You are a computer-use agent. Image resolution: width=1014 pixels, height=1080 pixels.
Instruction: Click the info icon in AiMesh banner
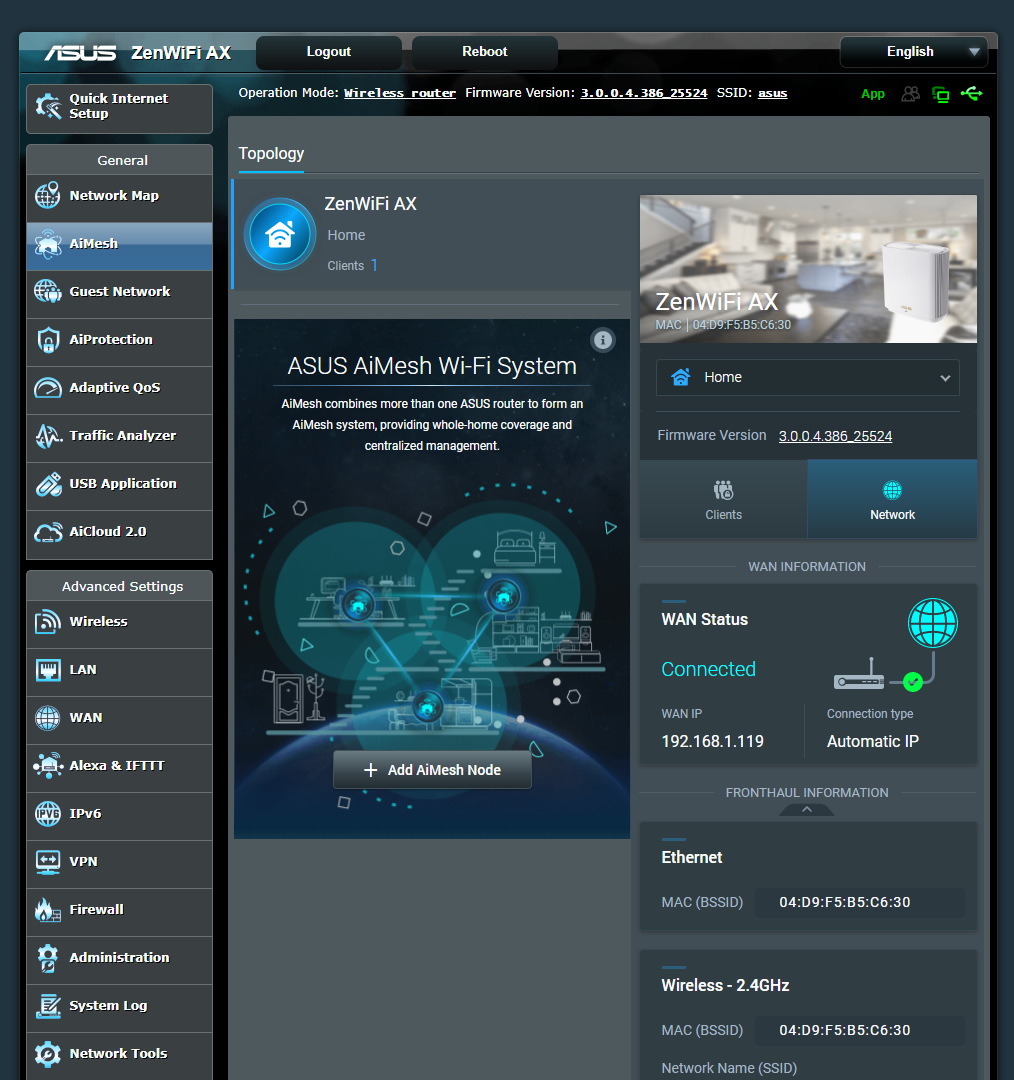(603, 340)
